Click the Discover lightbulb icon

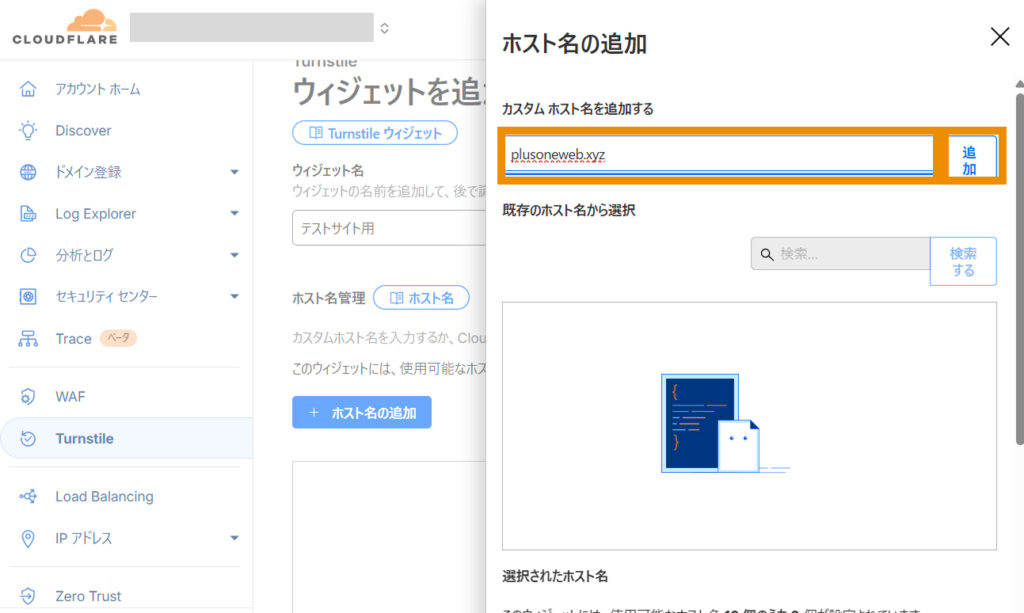[x=28, y=131]
